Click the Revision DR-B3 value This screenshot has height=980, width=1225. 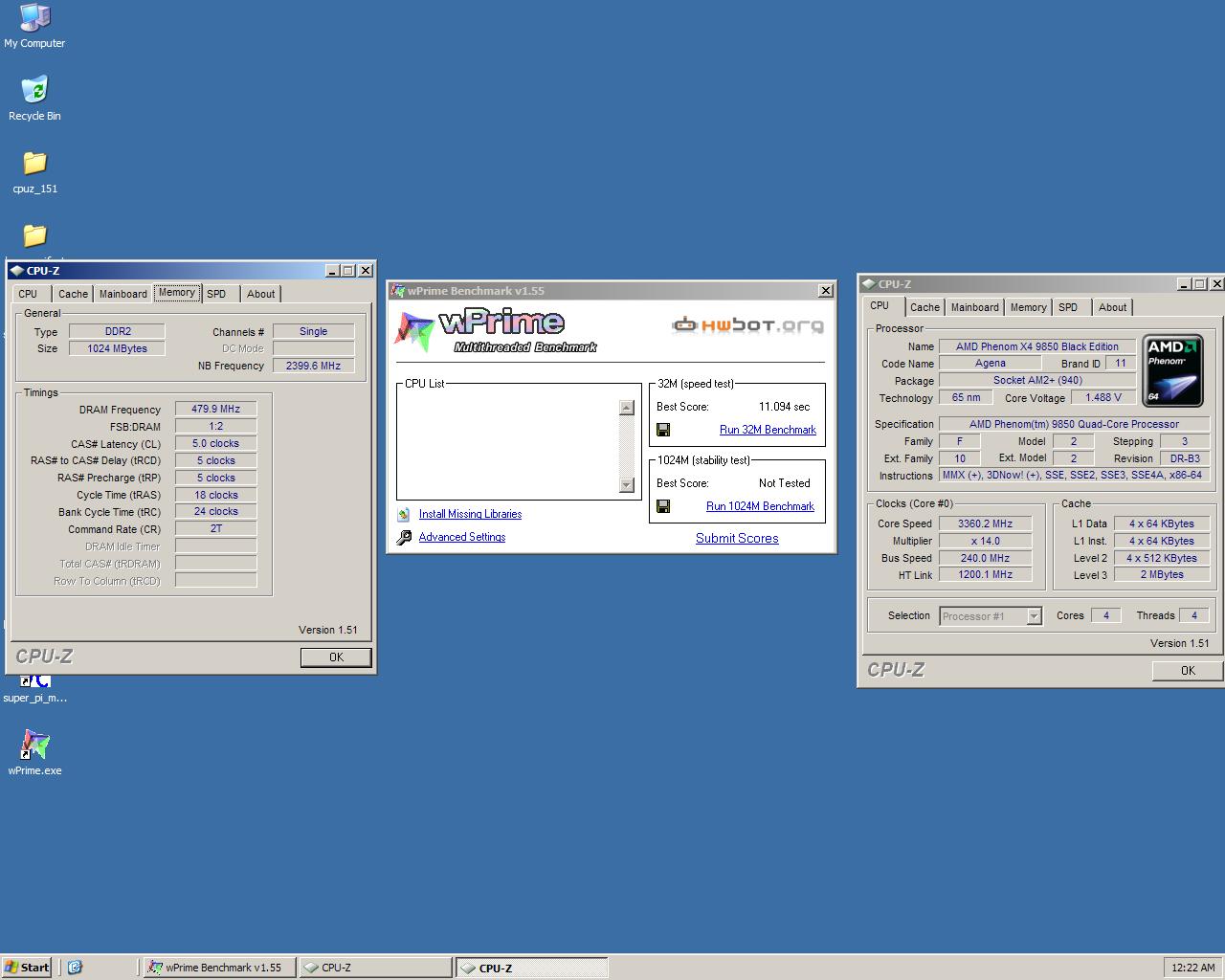coord(1184,458)
